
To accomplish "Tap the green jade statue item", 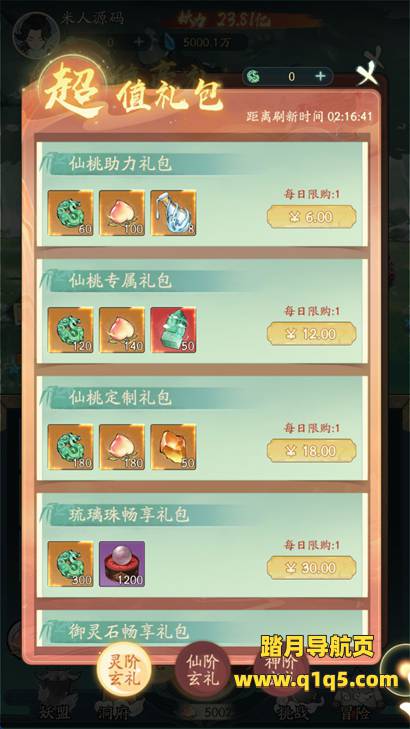I will click(x=173, y=330).
